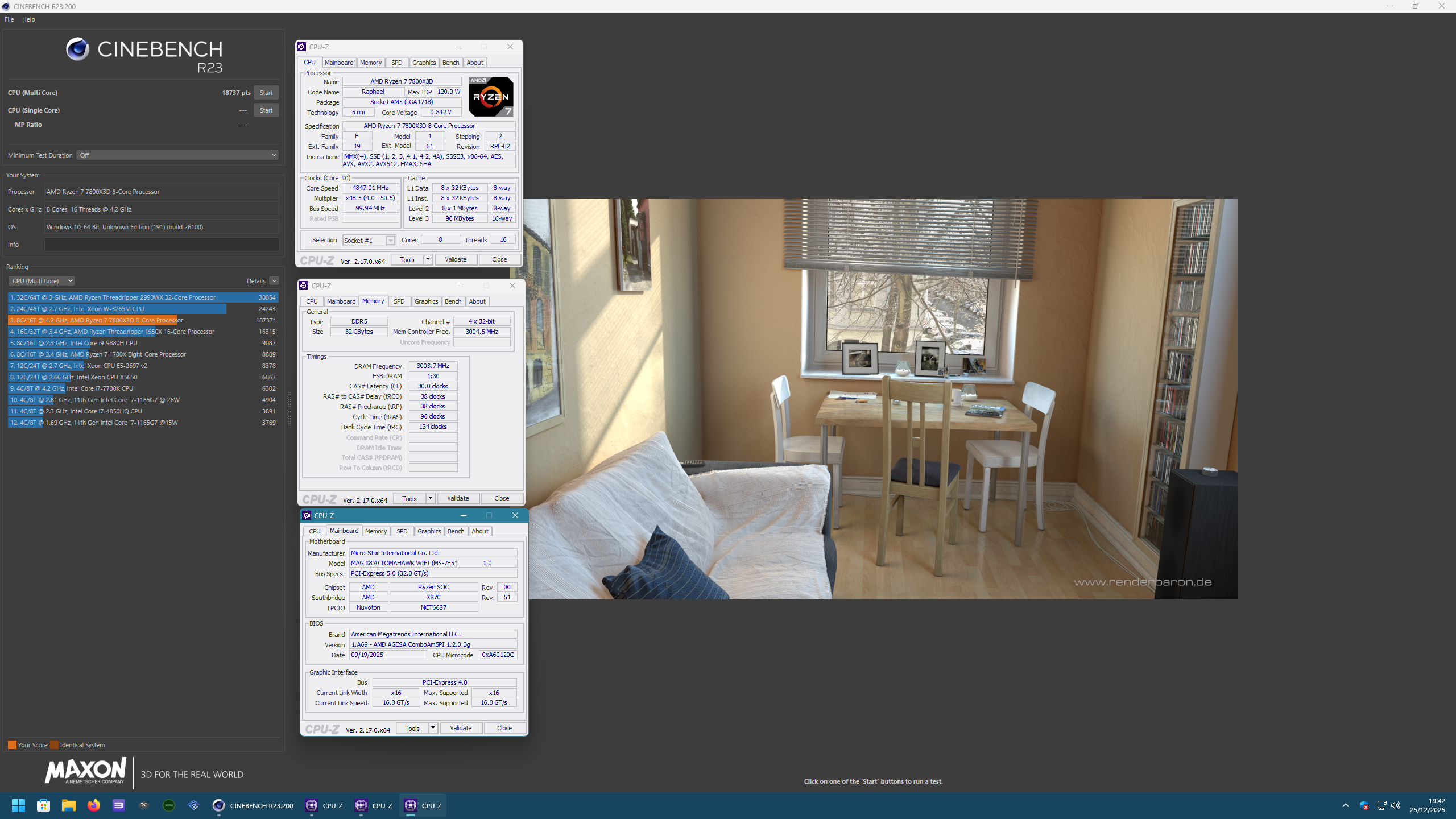This screenshot has width=1456, height=819.
Task: Click Tools button in CPU-Z Memory window
Action: (409, 499)
